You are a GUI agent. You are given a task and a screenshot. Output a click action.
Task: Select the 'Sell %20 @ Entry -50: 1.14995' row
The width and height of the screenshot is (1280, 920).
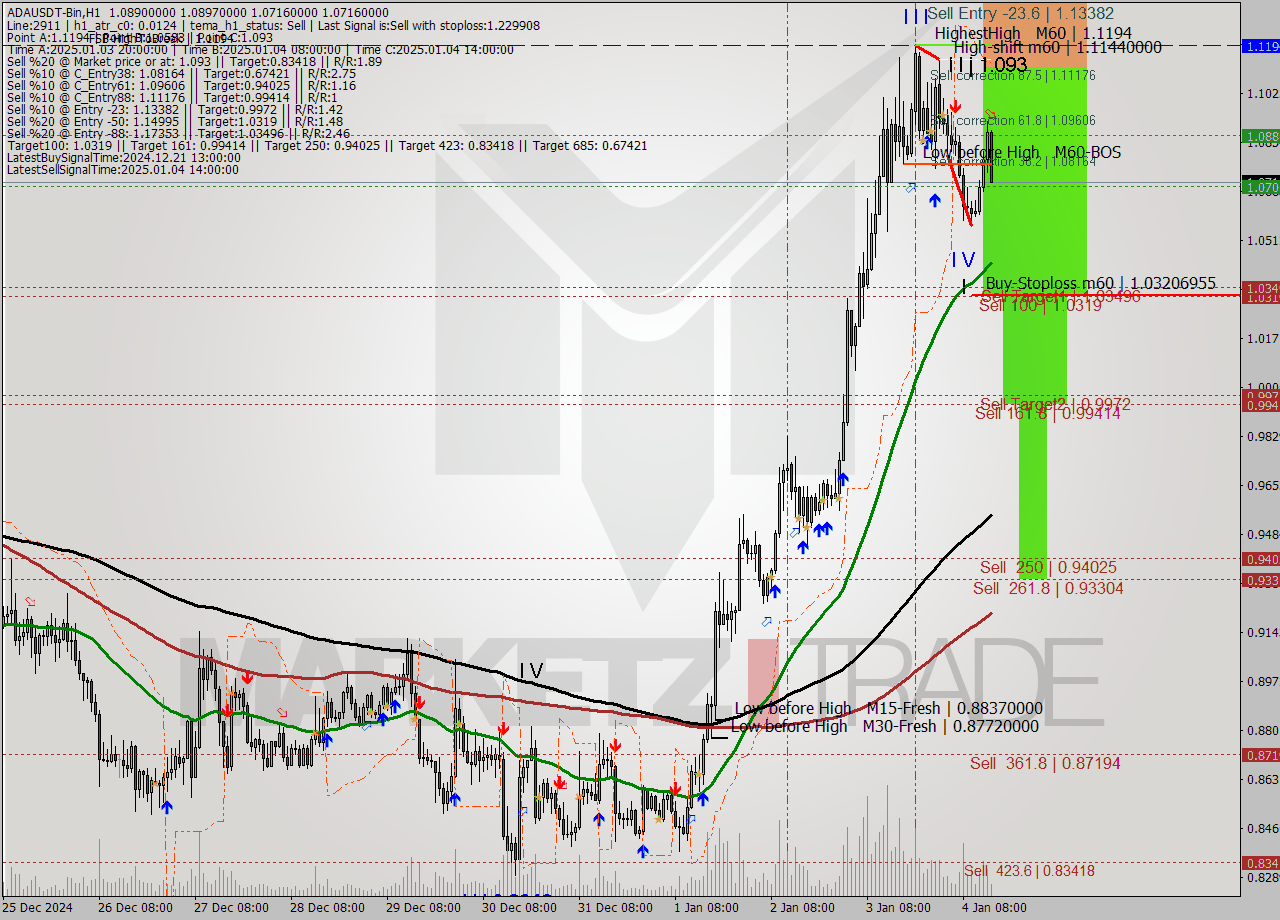click(x=175, y=122)
